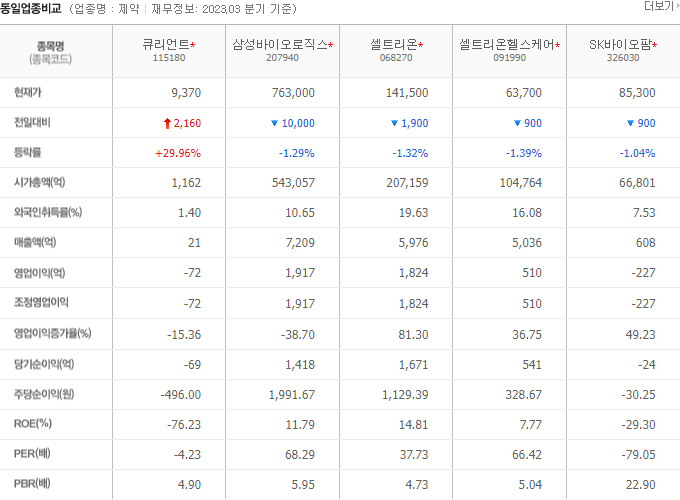The width and height of the screenshot is (680, 500).
Task: Select the 매출액(억) row label
Action: click(x=35, y=242)
